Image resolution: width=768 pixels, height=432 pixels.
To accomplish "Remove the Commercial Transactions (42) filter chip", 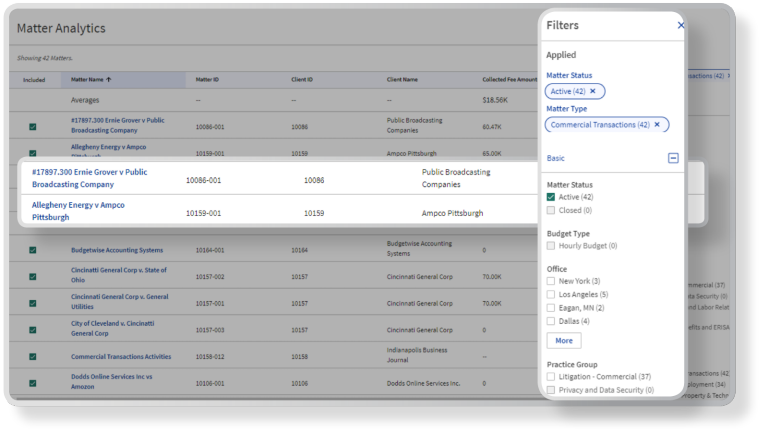I will (x=657, y=125).
